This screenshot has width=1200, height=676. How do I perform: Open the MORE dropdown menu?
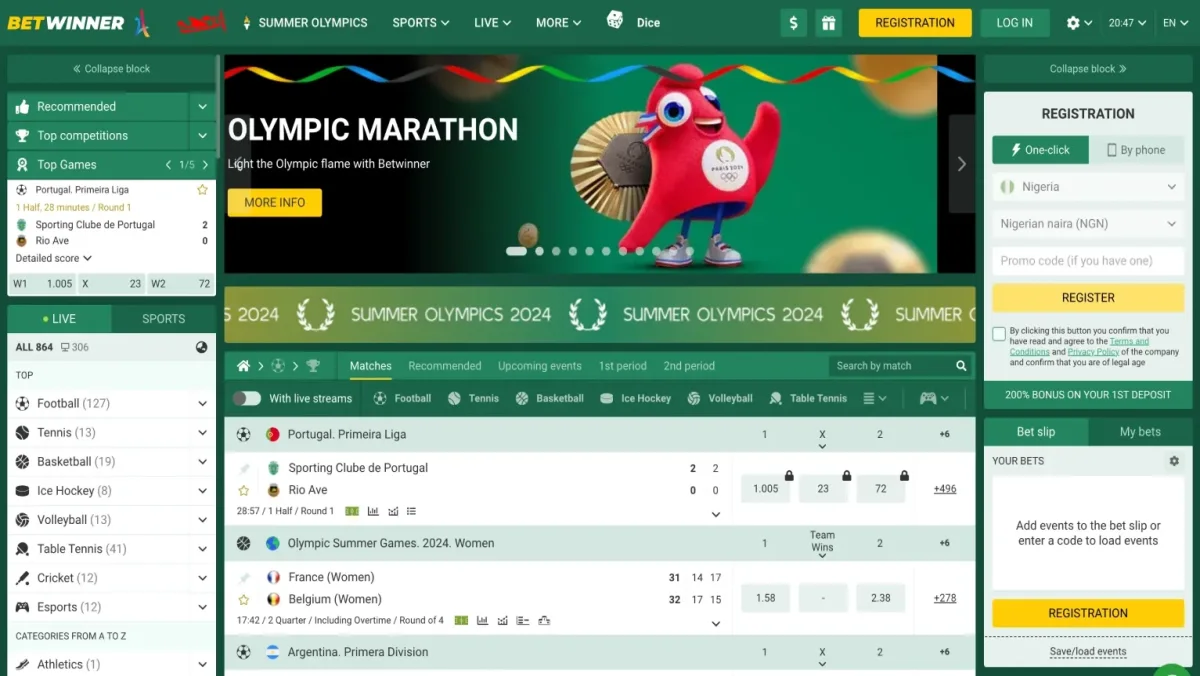coord(559,23)
